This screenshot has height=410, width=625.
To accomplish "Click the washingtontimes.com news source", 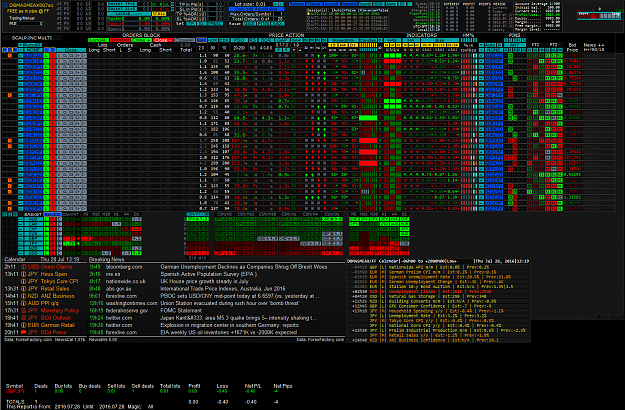I will click(131, 303).
